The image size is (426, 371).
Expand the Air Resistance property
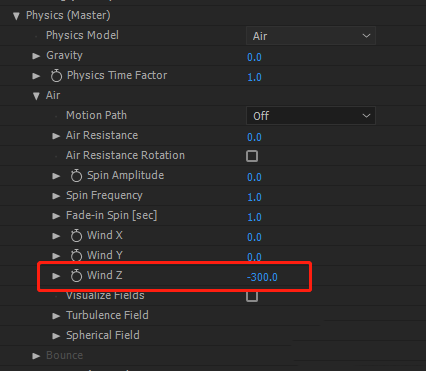tap(56, 136)
